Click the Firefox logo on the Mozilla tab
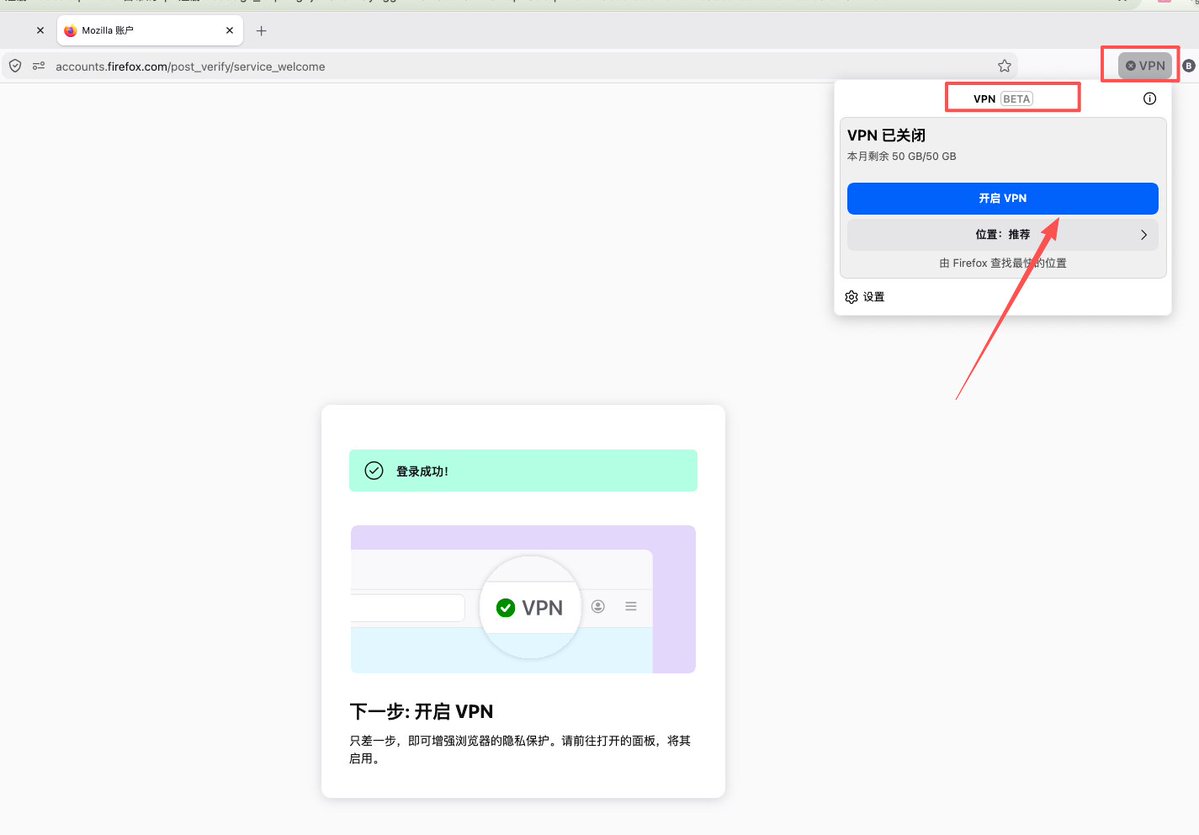Screen dimensions: 1199x835 (x=70, y=31)
